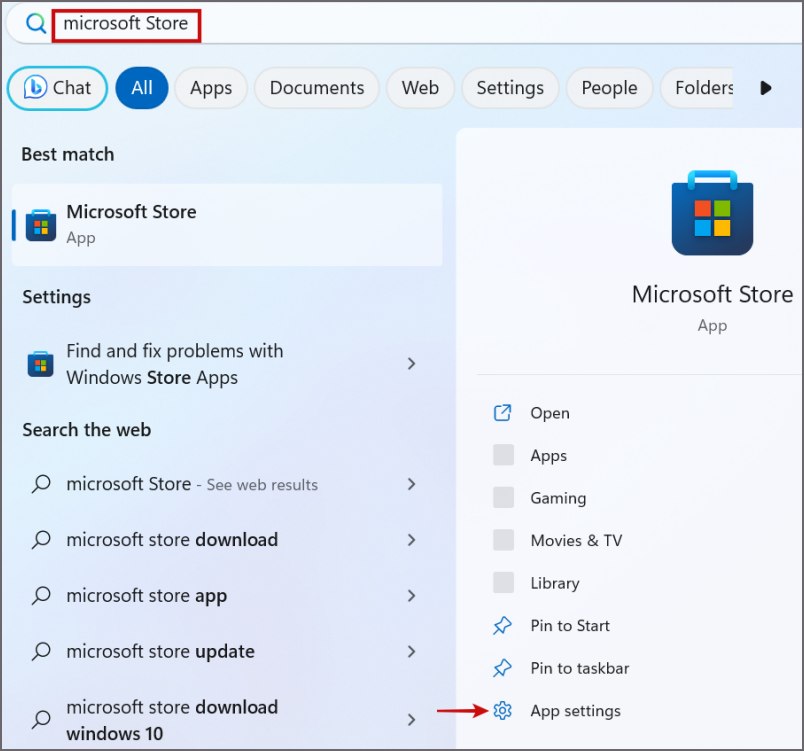
Task: Expand chevron for "microsoft store app" row
Action: tap(411, 596)
